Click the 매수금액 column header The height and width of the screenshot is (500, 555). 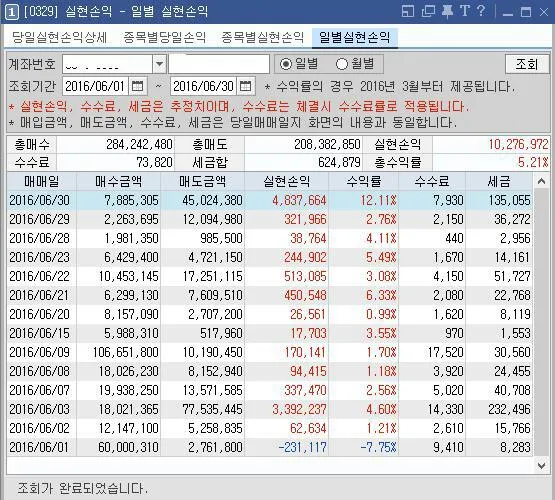pyautogui.click(x=118, y=182)
